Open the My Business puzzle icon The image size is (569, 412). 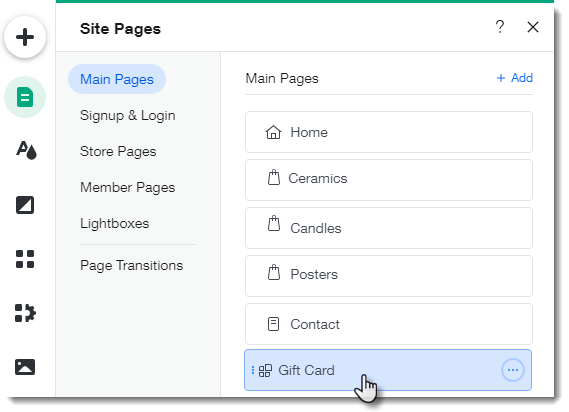(25, 313)
